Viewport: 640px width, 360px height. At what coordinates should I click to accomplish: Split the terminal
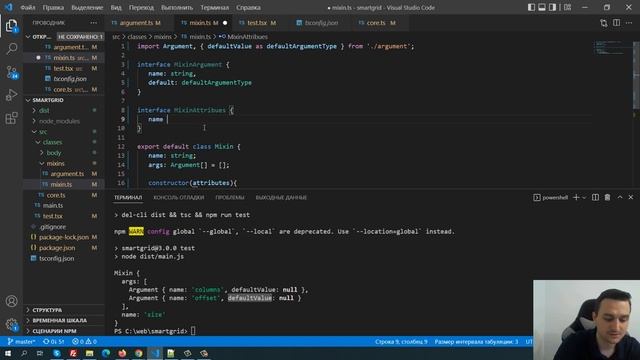[596, 198]
